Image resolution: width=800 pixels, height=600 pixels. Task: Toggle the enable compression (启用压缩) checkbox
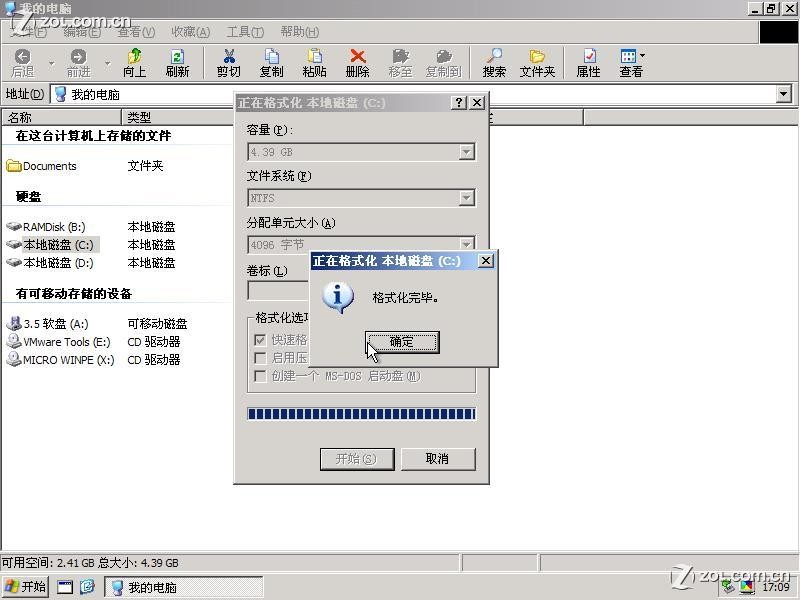click(x=260, y=358)
